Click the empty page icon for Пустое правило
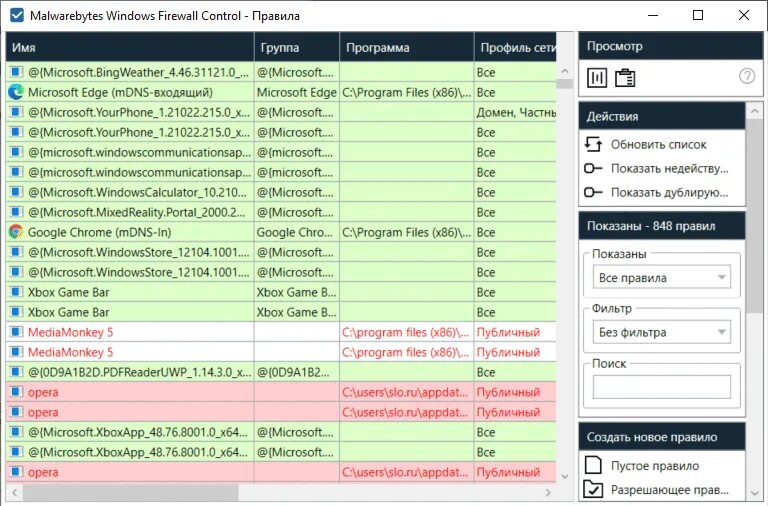 pyautogui.click(x=593, y=465)
